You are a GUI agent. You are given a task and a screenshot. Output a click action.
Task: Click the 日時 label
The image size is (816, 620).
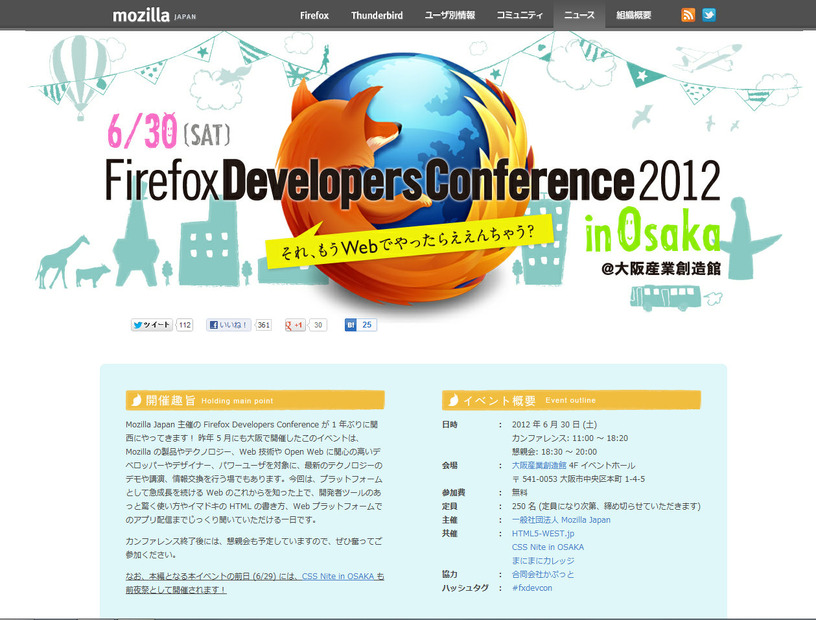(450, 424)
